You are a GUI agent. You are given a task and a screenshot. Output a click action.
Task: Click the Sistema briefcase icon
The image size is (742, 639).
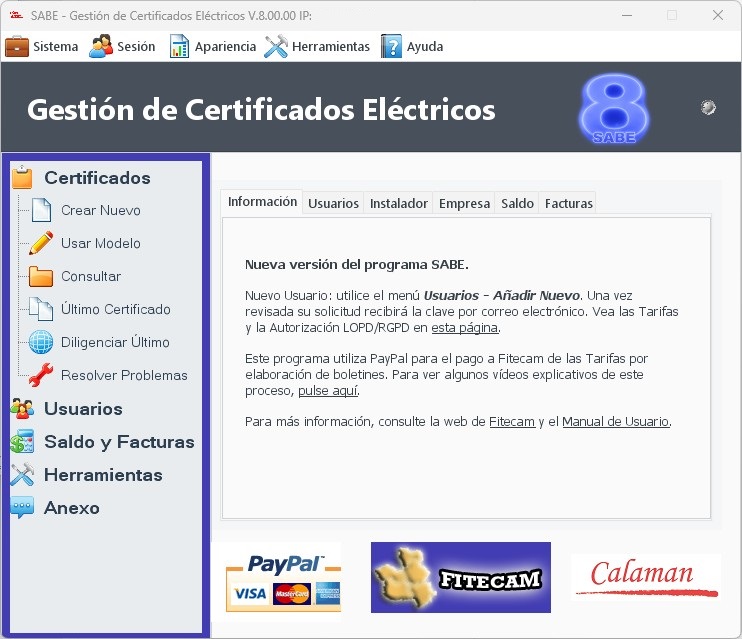coord(17,46)
